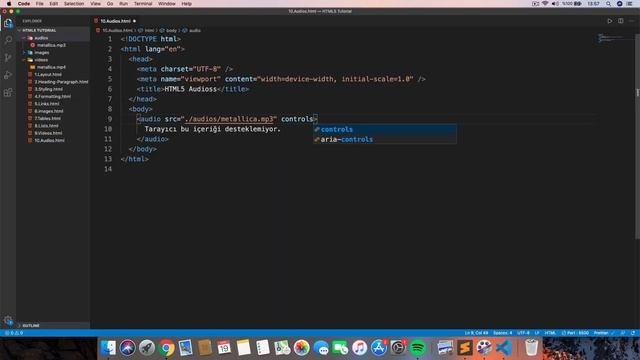
Task: Open Google Chrome from the dock
Action: click(166, 348)
